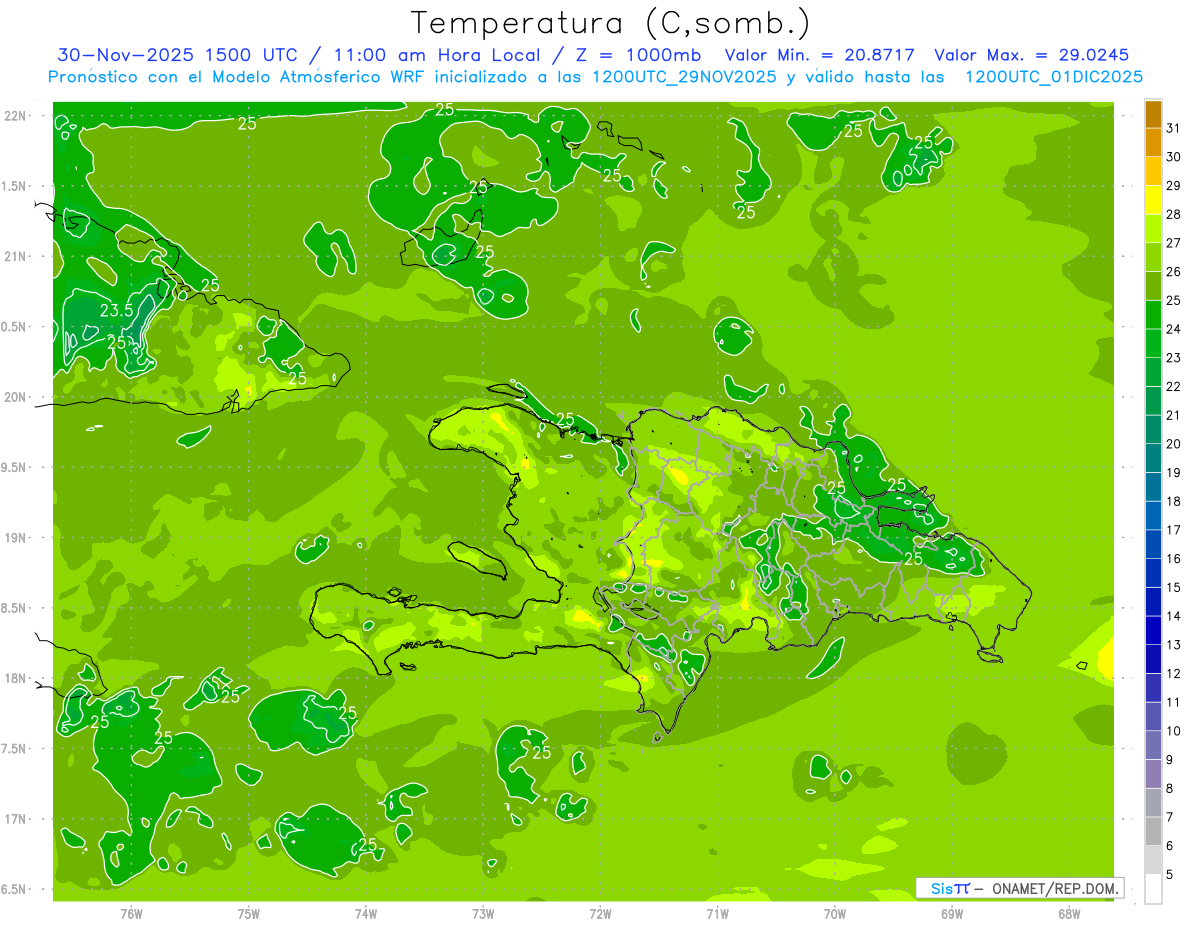Image resolution: width=1200 pixels, height=927 pixels.
Task: Click the '6.5N' latitude axis label
Action: [15, 889]
